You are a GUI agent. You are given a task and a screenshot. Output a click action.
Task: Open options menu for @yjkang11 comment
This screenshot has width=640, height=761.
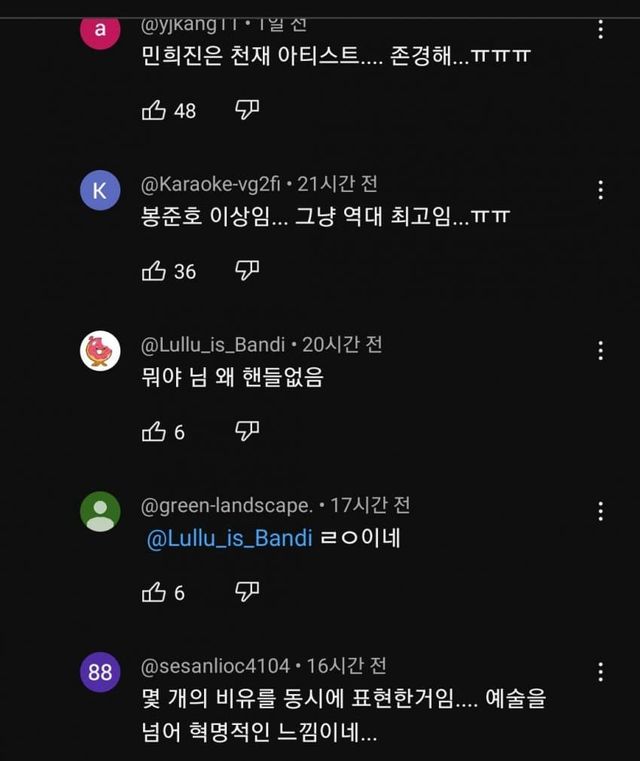(x=600, y=29)
